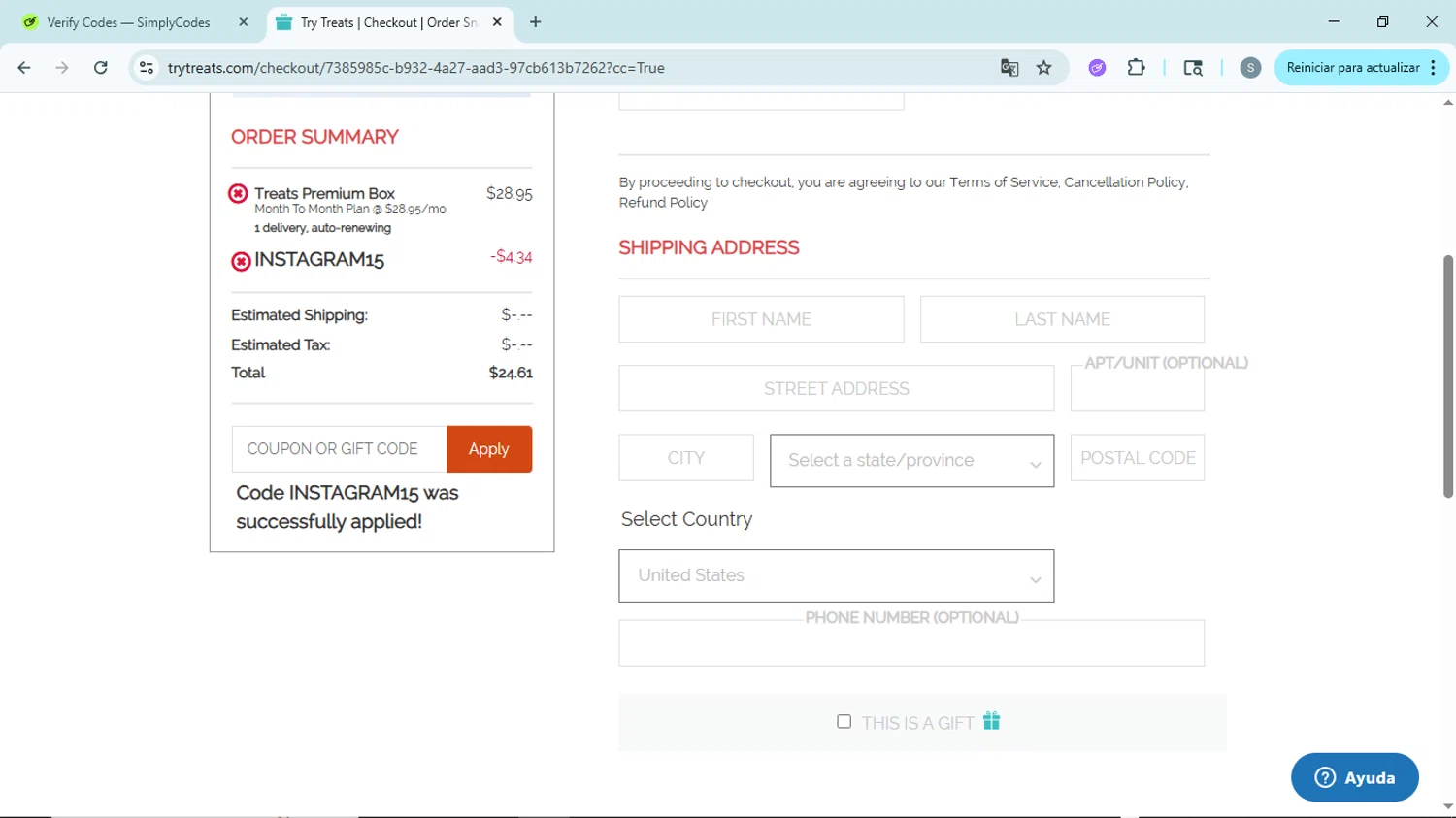Open the Cancellation Policy link

click(x=1125, y=182)
